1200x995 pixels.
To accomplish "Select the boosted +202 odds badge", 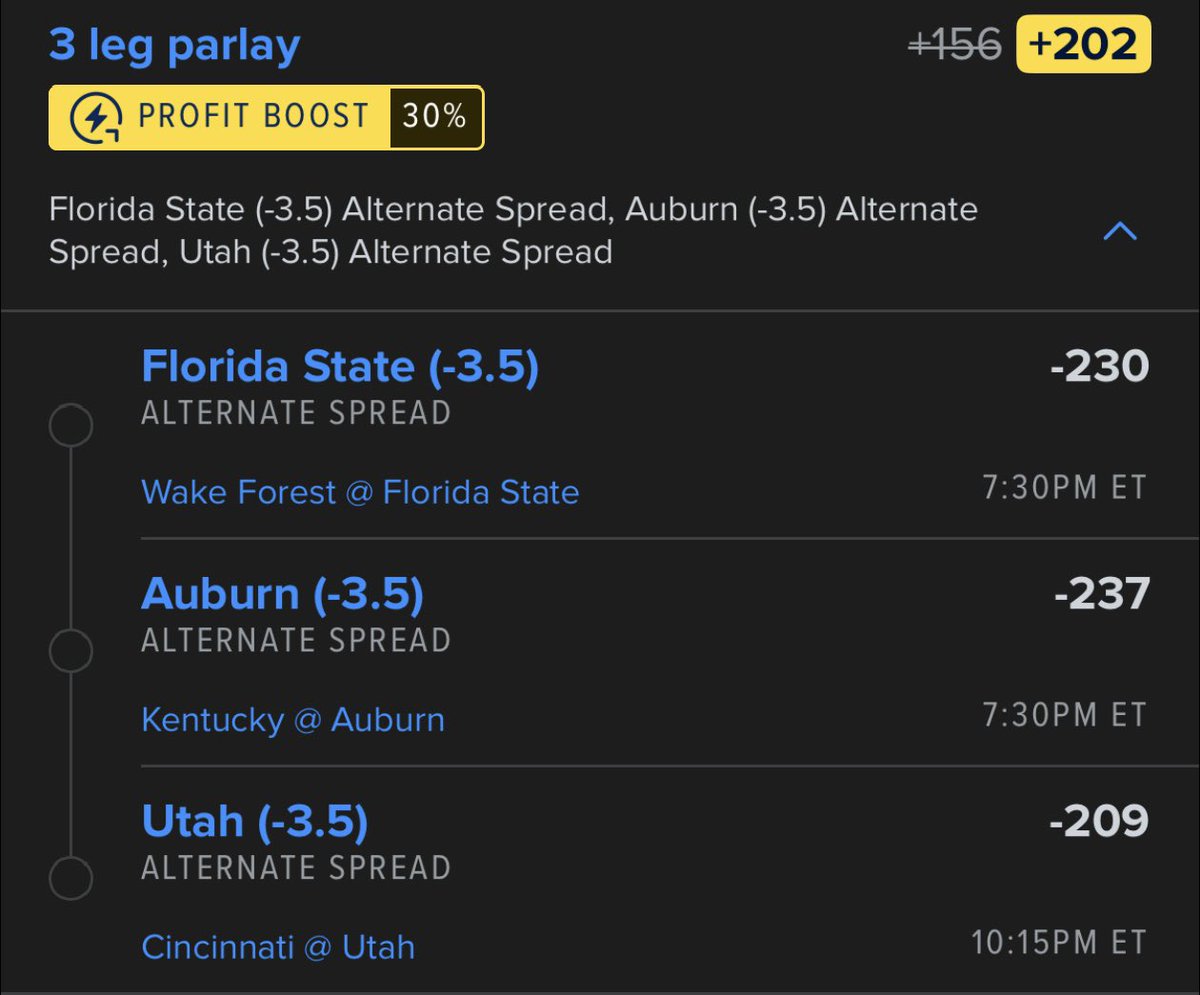I will (1083, 45).
